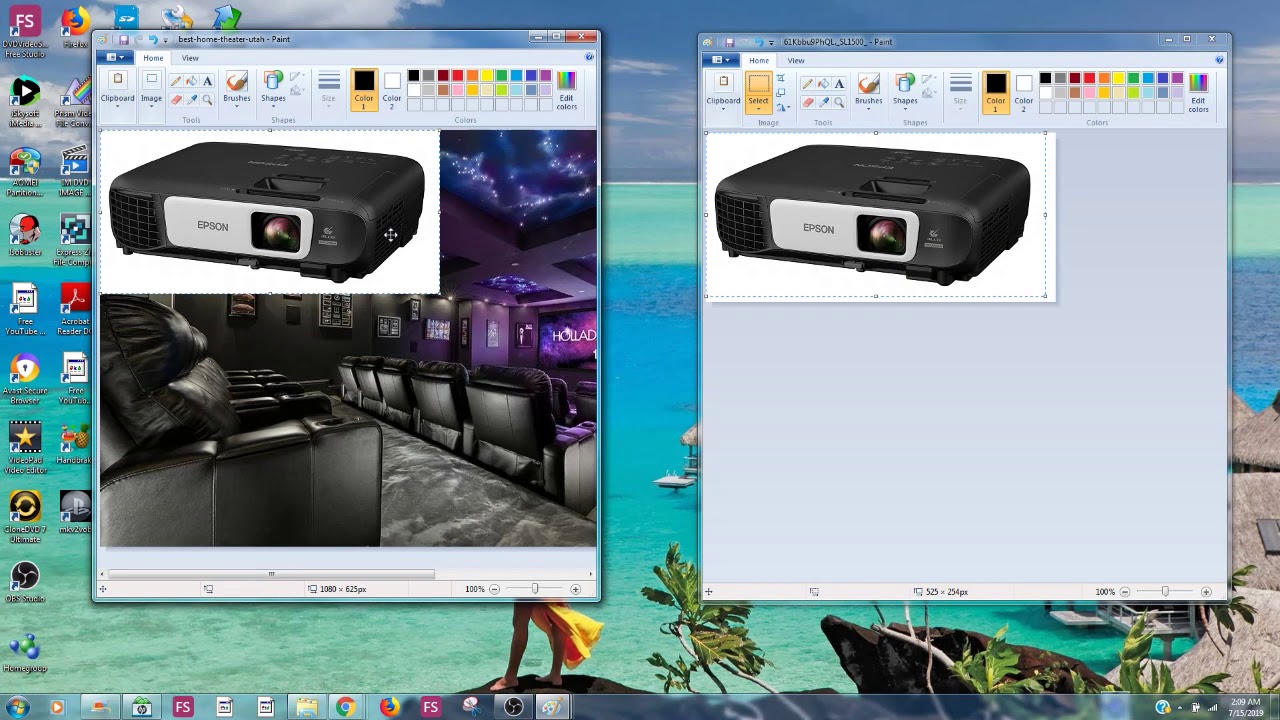Click zoom out minus in left Paint status bar
1280x720 pixels.
point(494,589)
